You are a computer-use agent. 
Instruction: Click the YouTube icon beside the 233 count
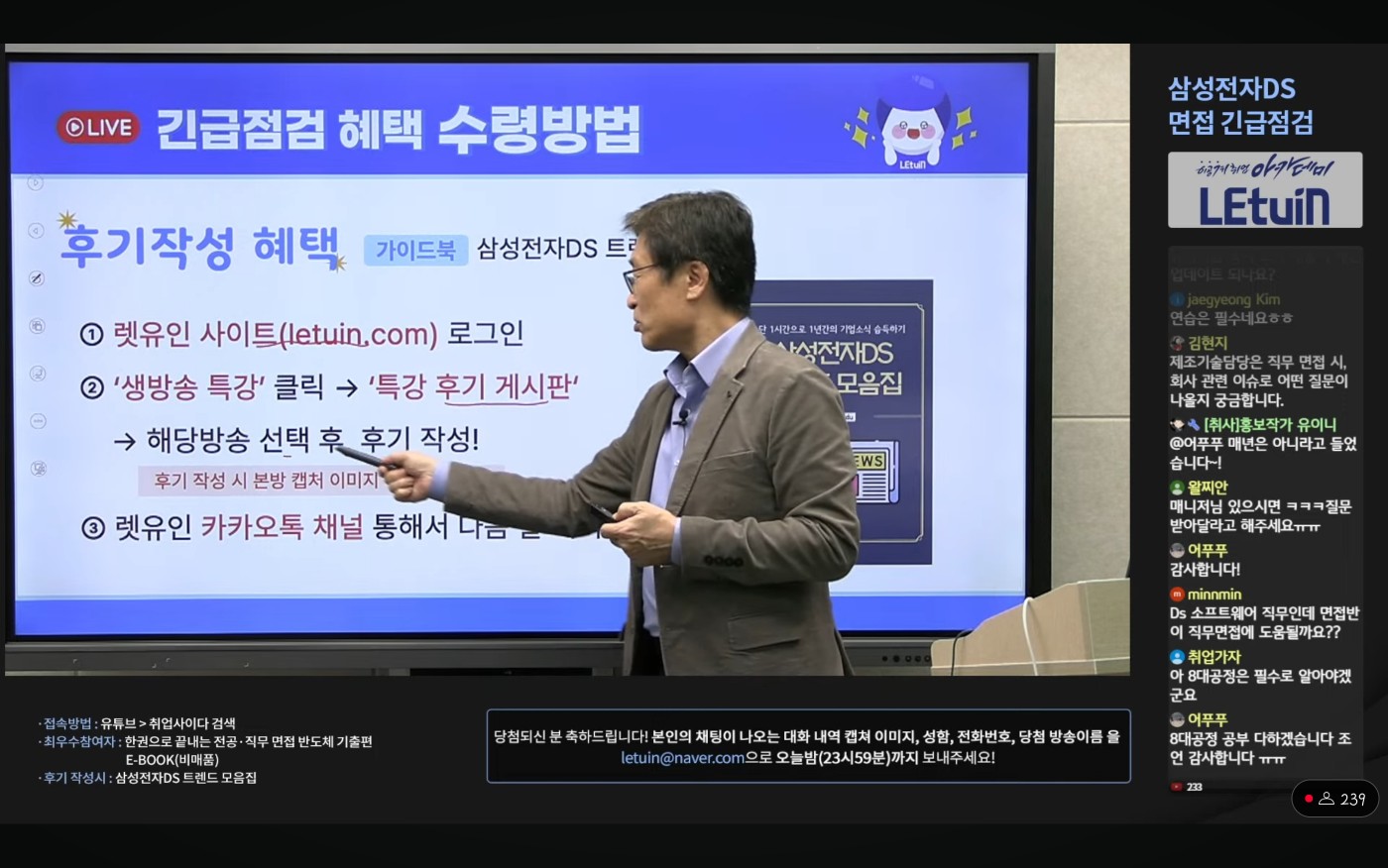[1177, 787]
